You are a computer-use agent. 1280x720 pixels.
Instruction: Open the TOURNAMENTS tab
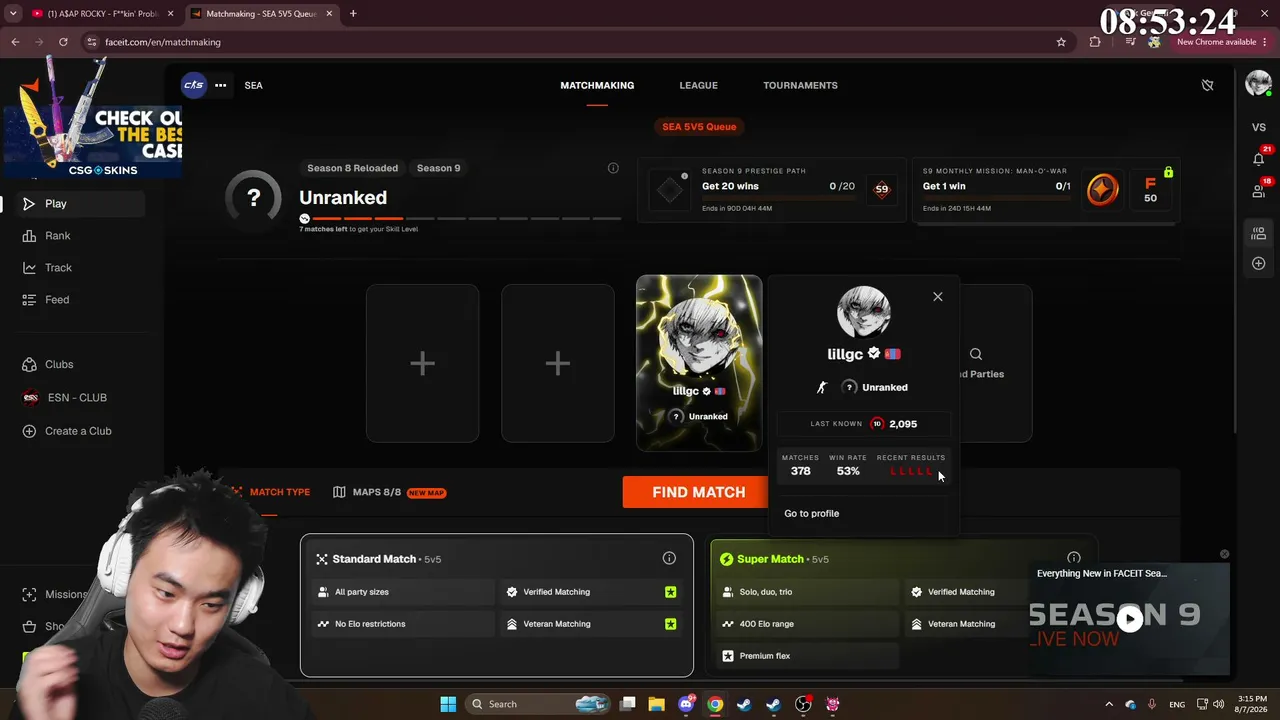(x=800, y=85)
